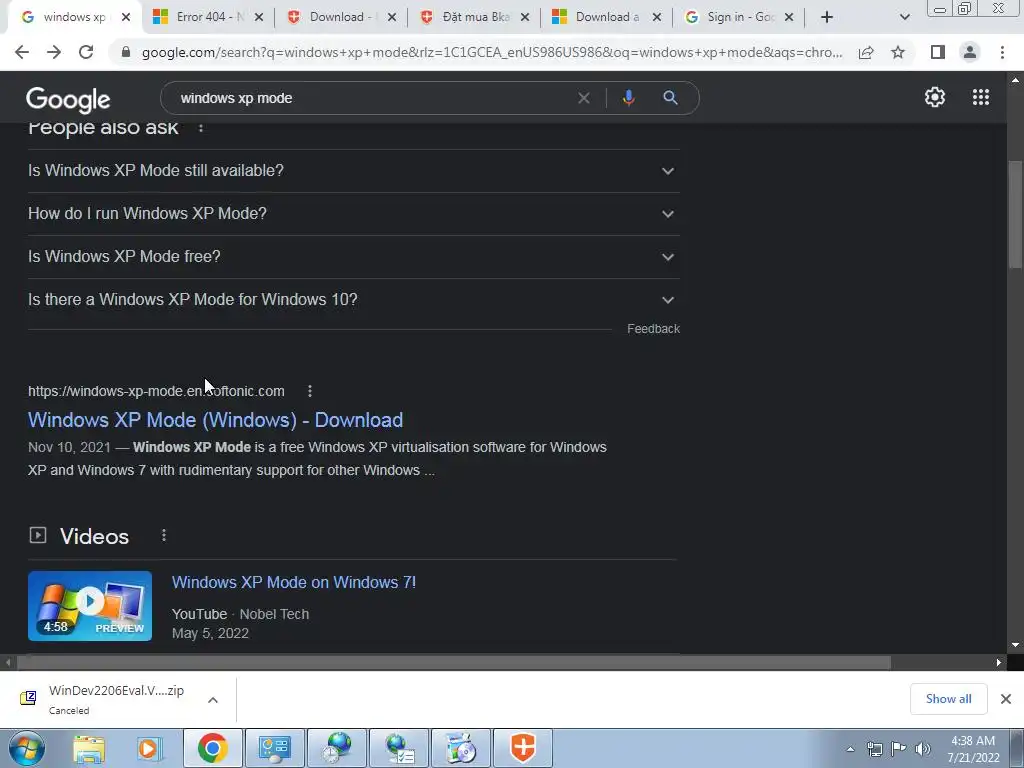1024x768 pixels.
Task: Submit search with magnifier icon
Action: pos(670,98)
